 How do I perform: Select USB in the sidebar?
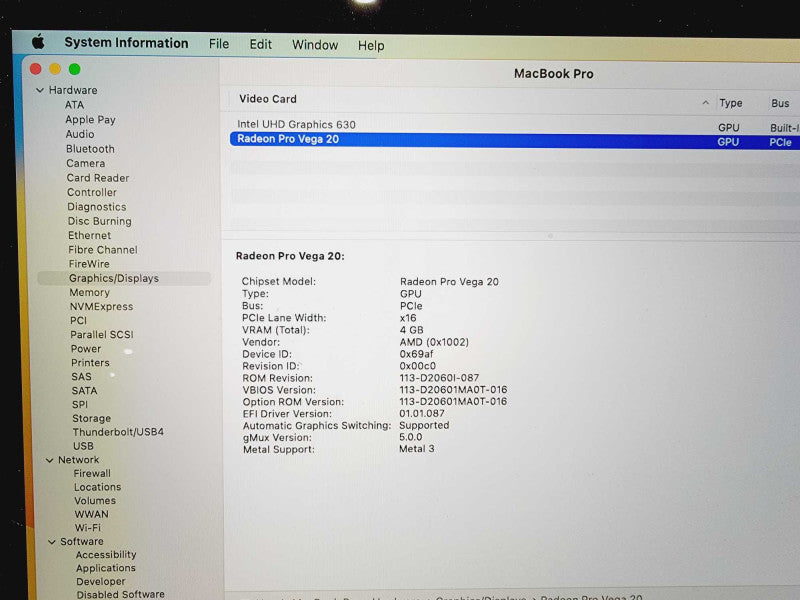tap(83, 446)
